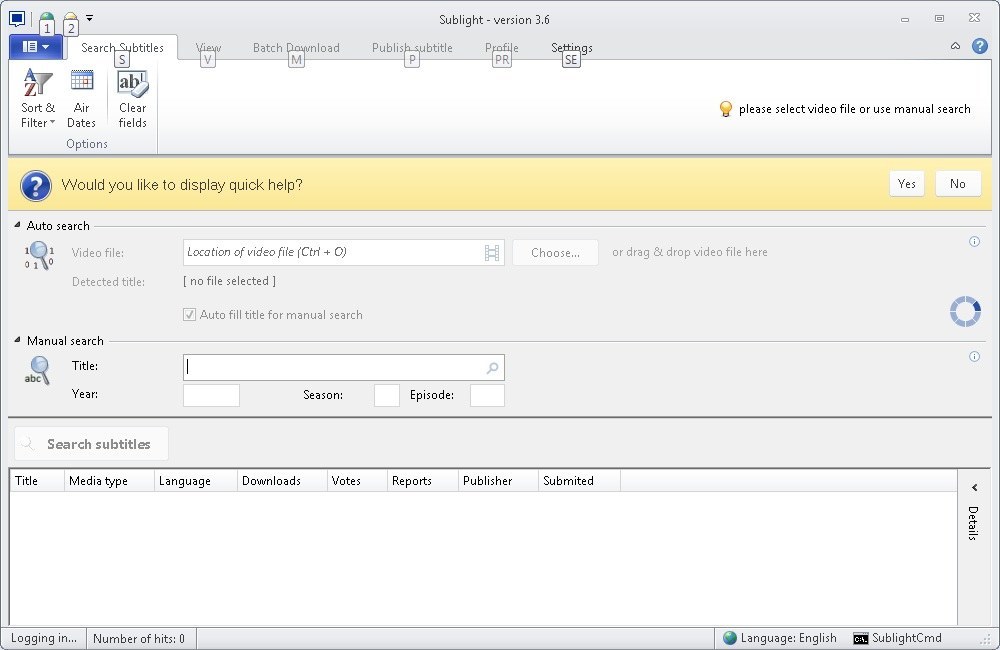The image size is (1000, 650).
Task: Click the film strip icon in video field
Action: [492, 253]
